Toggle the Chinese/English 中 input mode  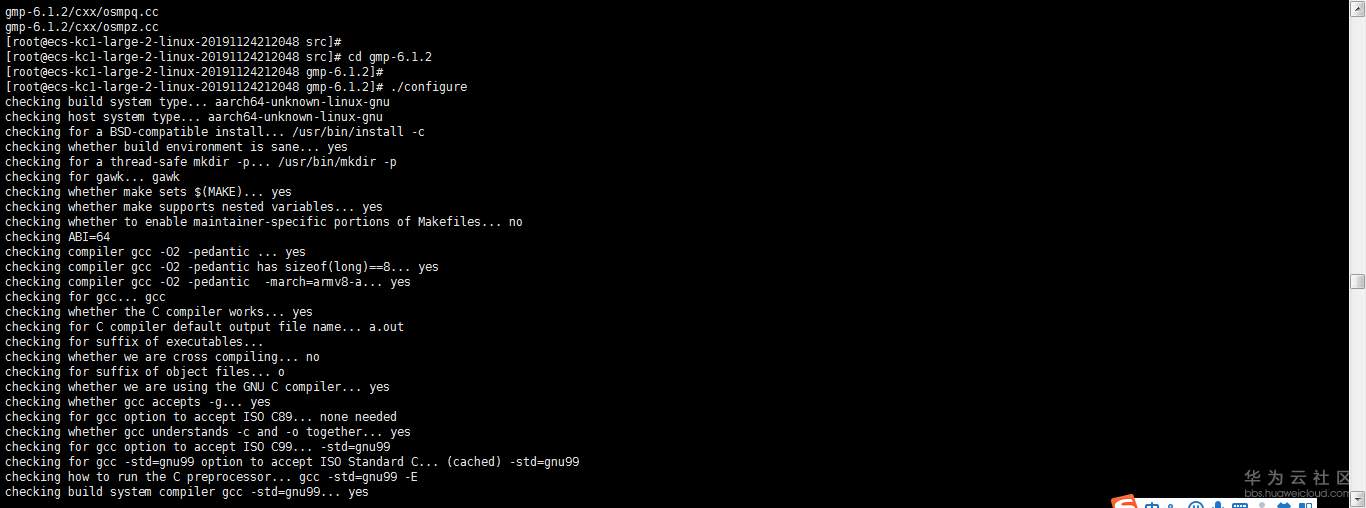[1152, 505]
